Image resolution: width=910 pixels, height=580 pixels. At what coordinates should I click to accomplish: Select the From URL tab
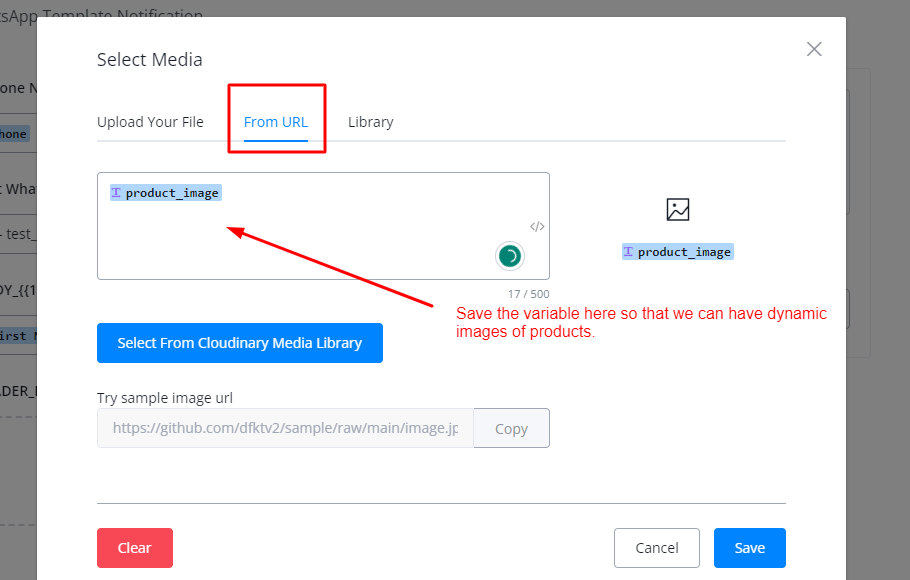coord(276,122)
